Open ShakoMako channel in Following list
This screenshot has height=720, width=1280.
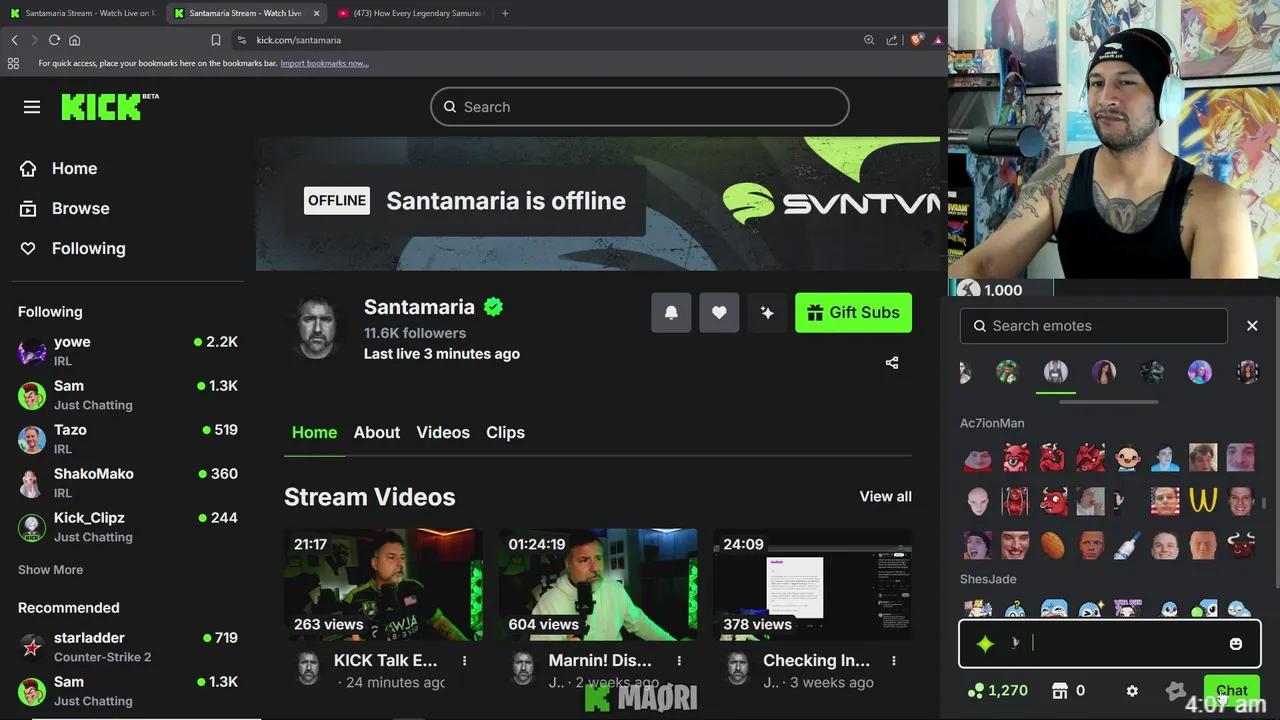point(128,484)
